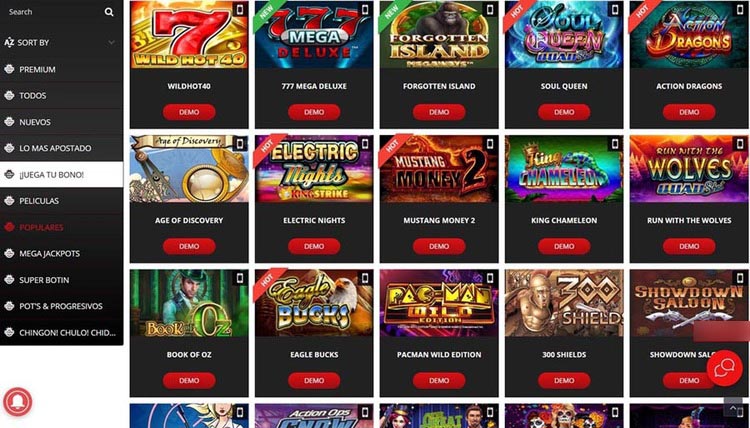This screenshot has height=428, width=750.
Task: Expand the SORT BY dropdown
Action: click(61, 43)
